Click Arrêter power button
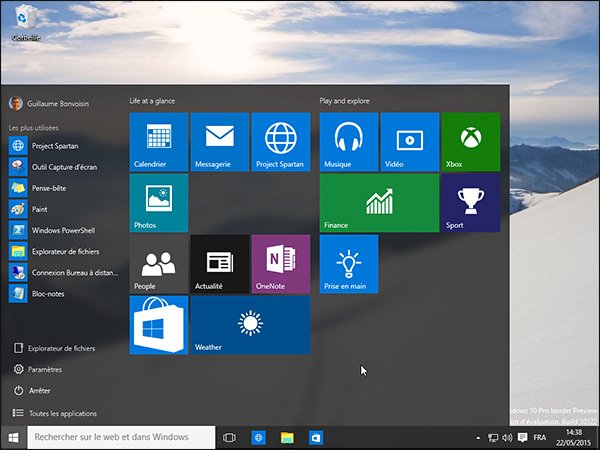This screenshot has height=450, width=600. pos(32,391)
